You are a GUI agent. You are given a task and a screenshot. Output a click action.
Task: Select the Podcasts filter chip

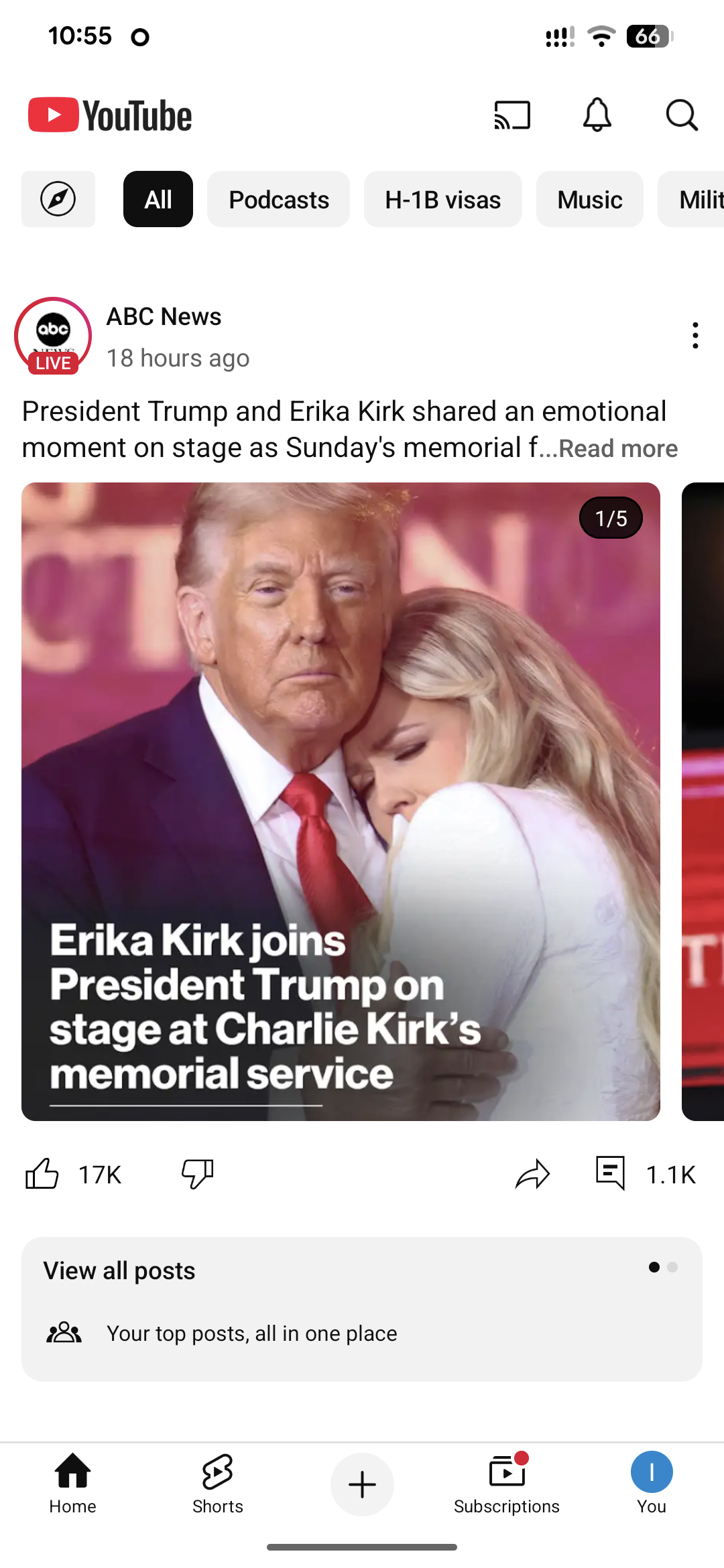279,199
